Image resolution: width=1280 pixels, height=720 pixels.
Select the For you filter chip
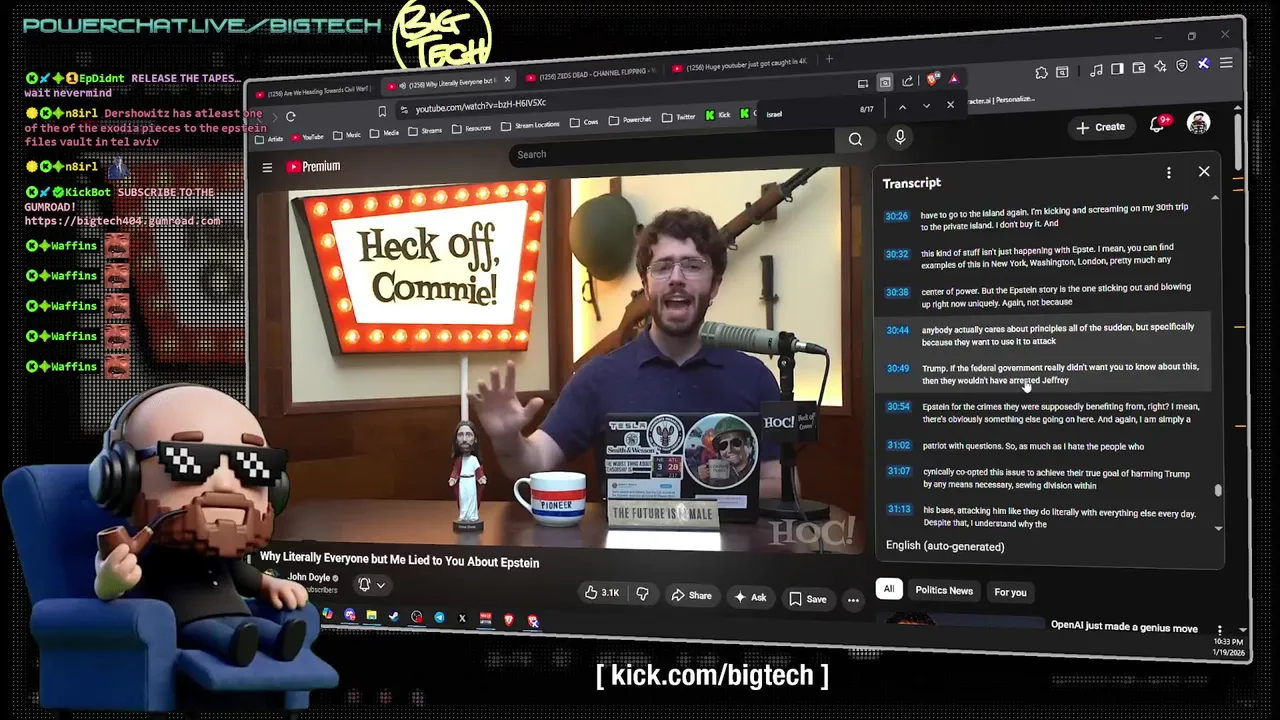coord(1010,592)
